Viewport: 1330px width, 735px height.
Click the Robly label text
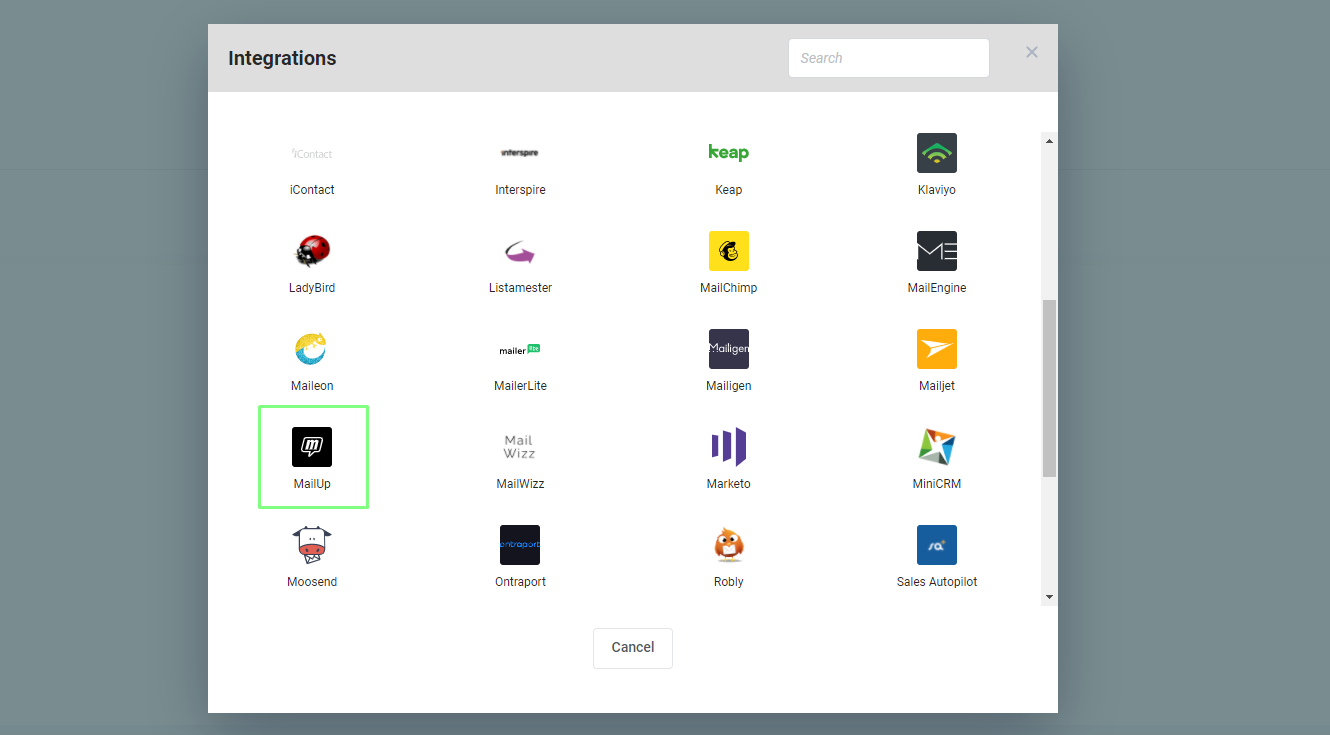(x=728, y=582)
